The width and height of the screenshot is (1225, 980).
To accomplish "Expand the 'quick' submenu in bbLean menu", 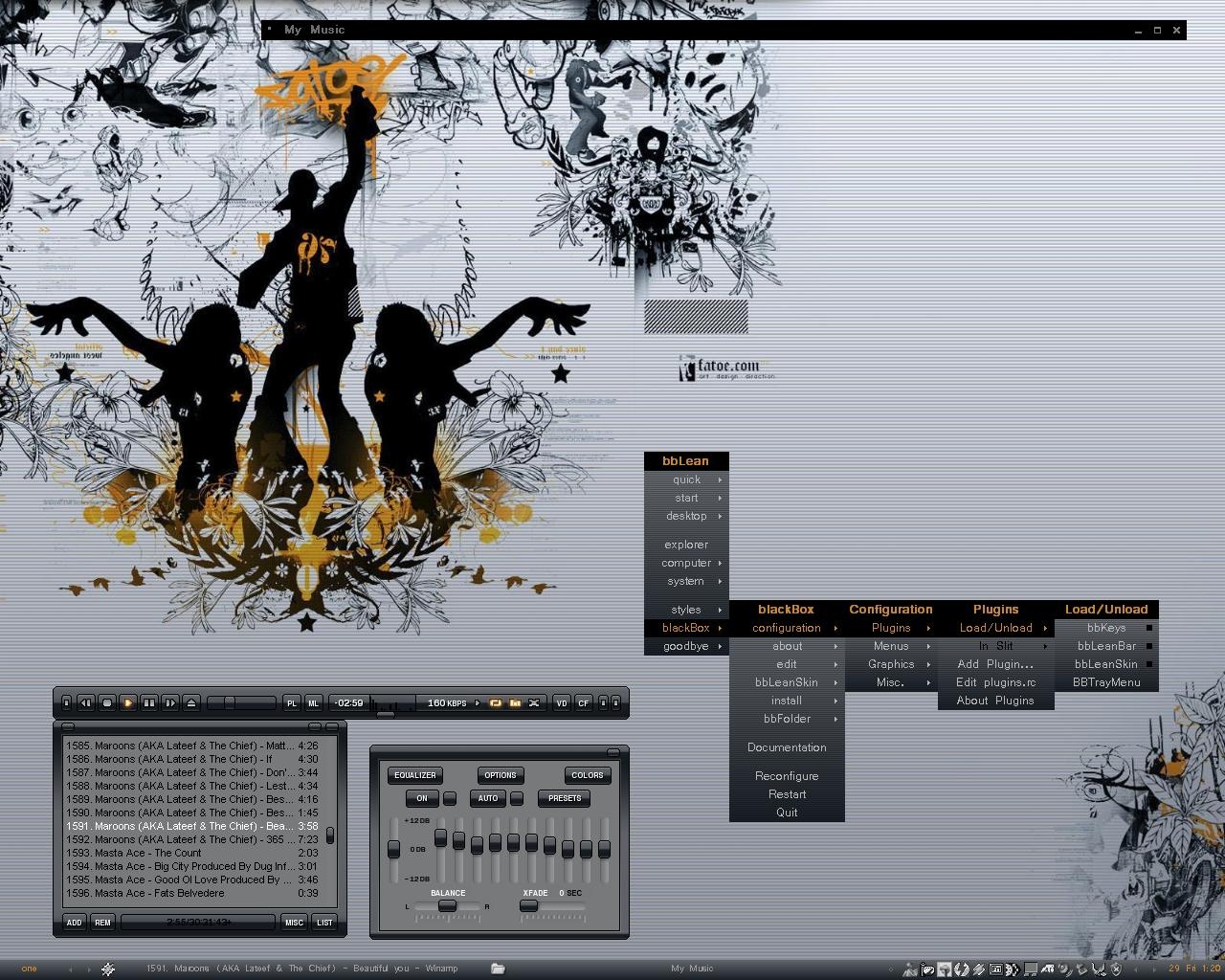I will click(x=686, y=479).
